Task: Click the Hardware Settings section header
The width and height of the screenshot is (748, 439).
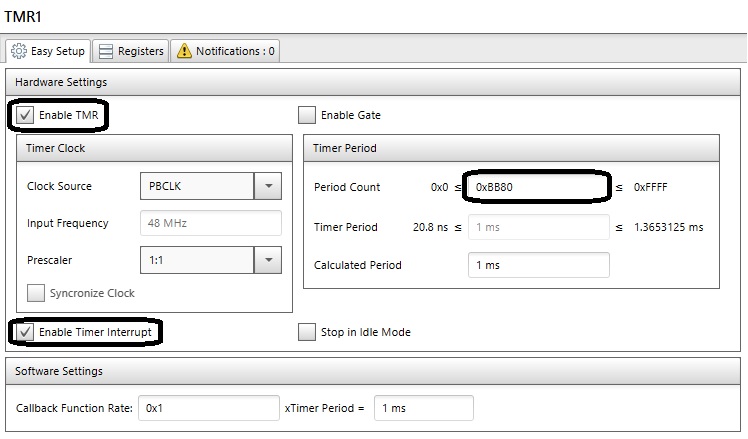Action: 373,82
